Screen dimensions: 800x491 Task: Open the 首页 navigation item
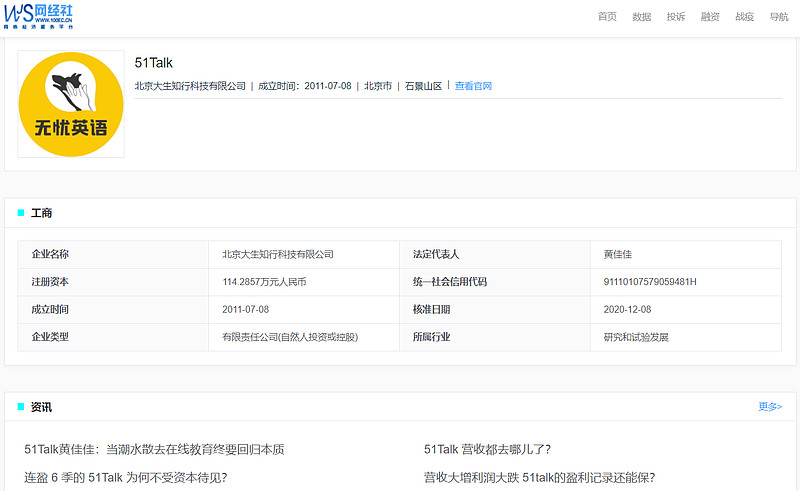[x=607, y=17]
